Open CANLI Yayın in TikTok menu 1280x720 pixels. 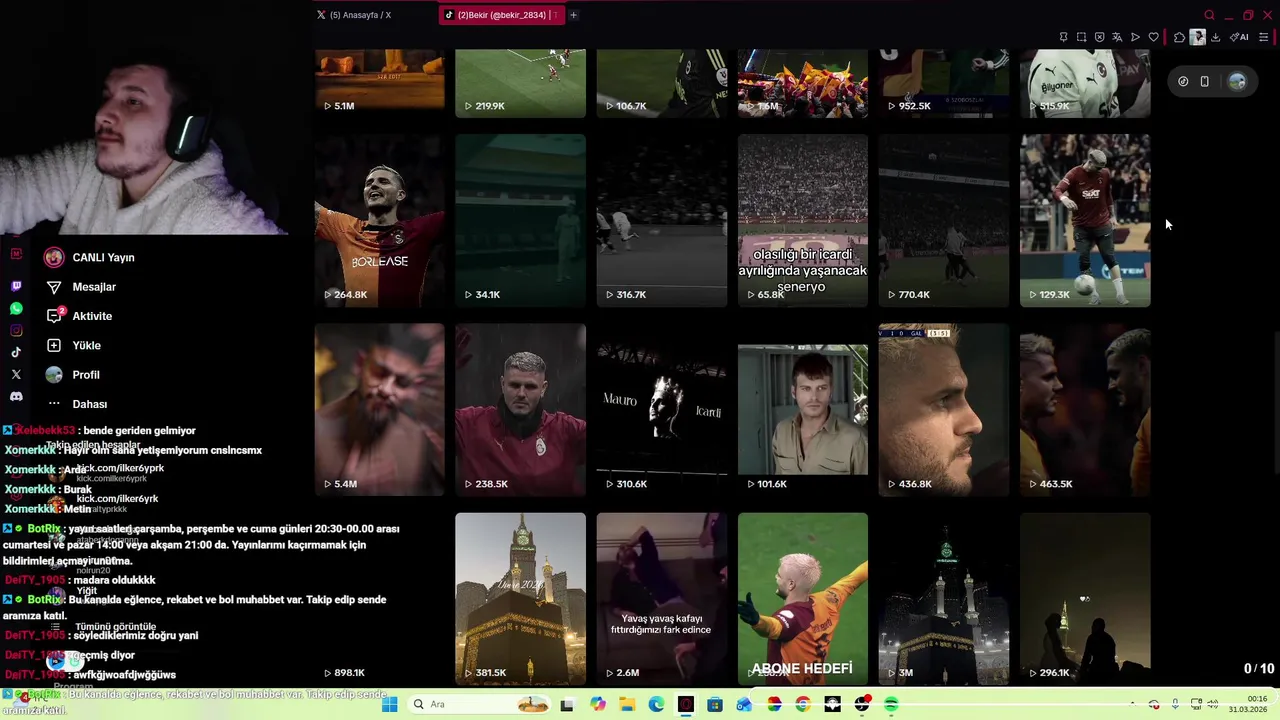(x=90, y=258)
